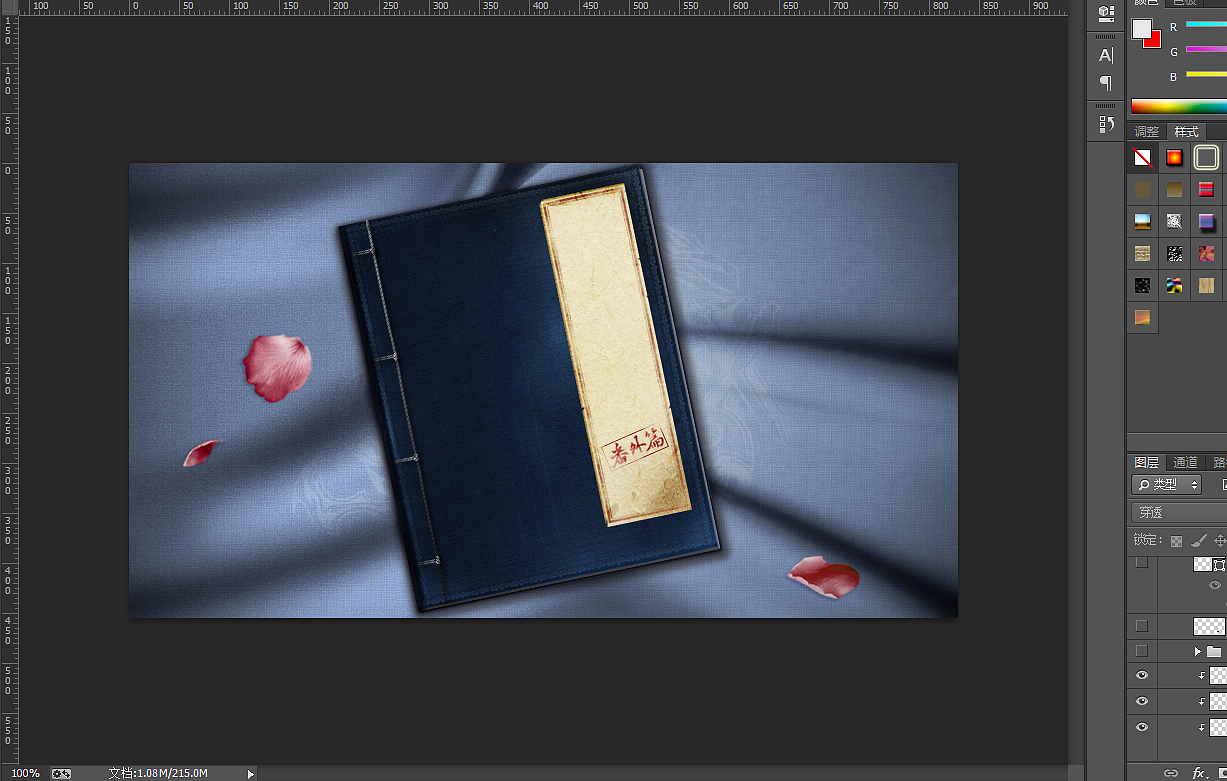Show the hidden layer group folder
This screenshot has height=781, width=1227.
point(1142,651)
